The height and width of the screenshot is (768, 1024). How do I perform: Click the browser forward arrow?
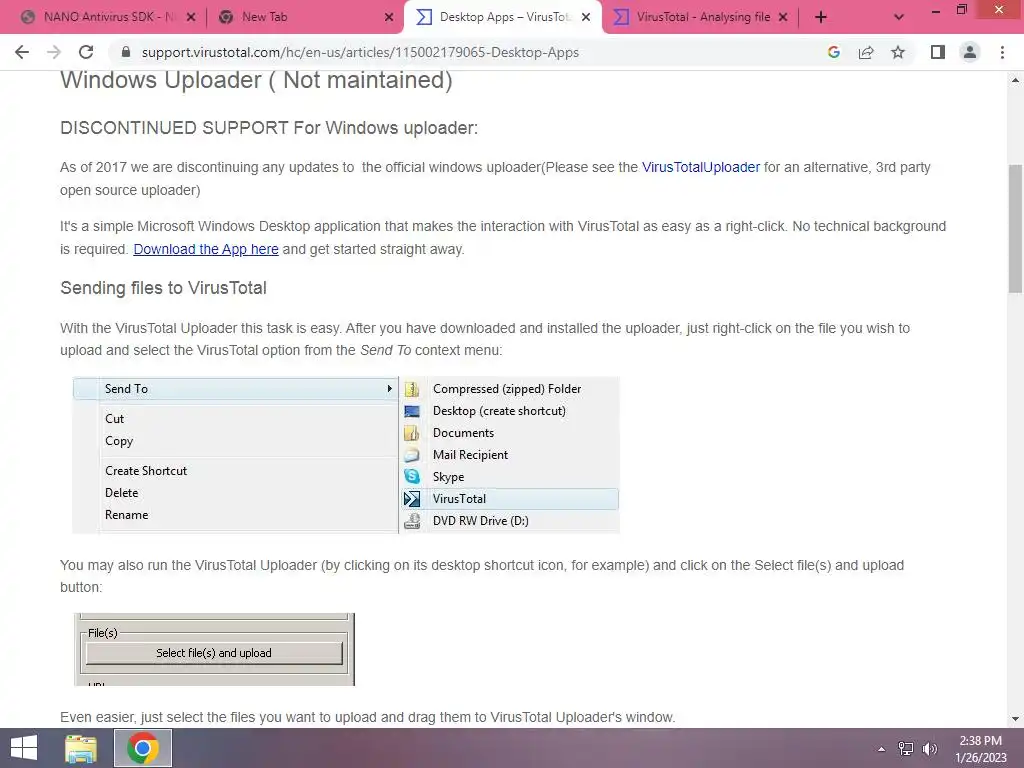54,52
